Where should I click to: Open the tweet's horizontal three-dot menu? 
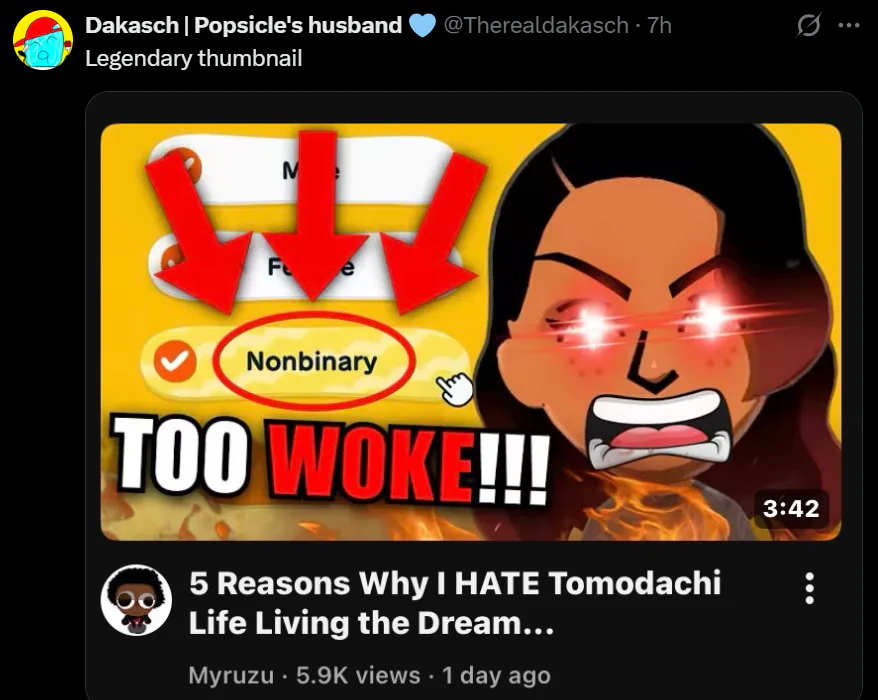pos(849,25)
